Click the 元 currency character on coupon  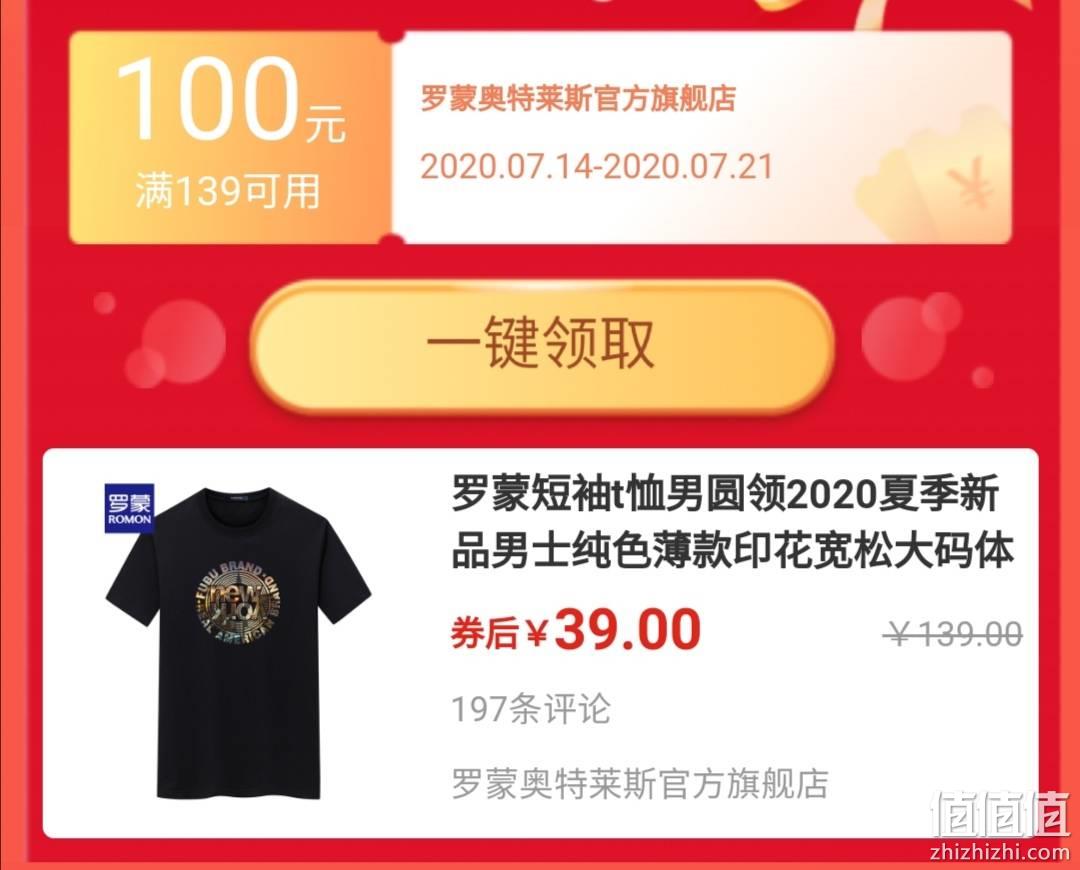[326, 123]
